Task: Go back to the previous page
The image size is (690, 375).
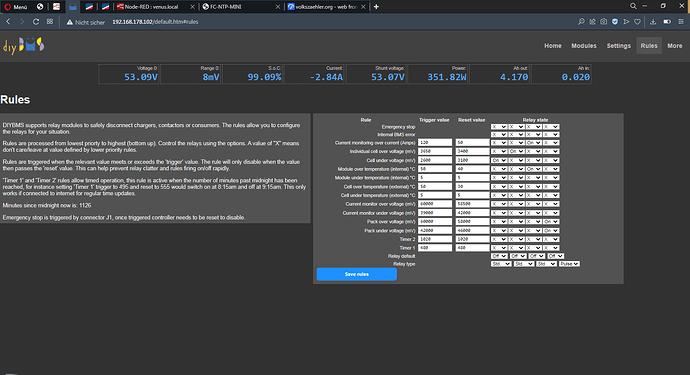Action: click(8, 22)
